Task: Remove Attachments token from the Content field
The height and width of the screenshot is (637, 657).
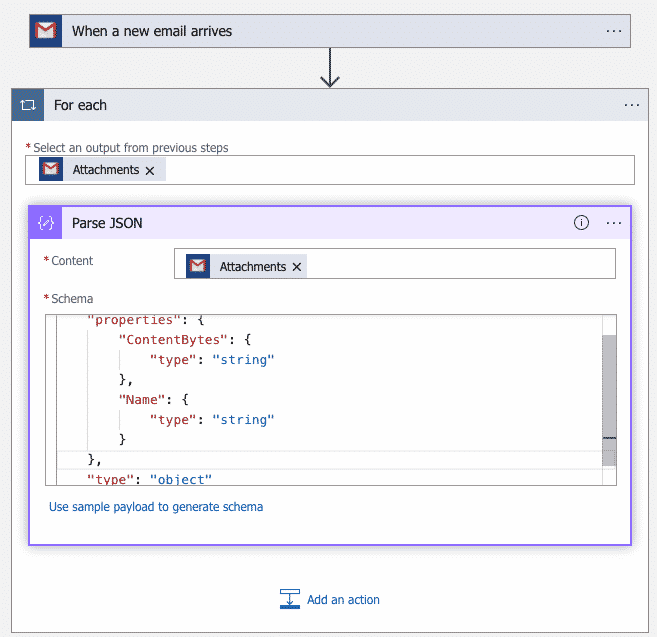Action: [x=297, y=267]
